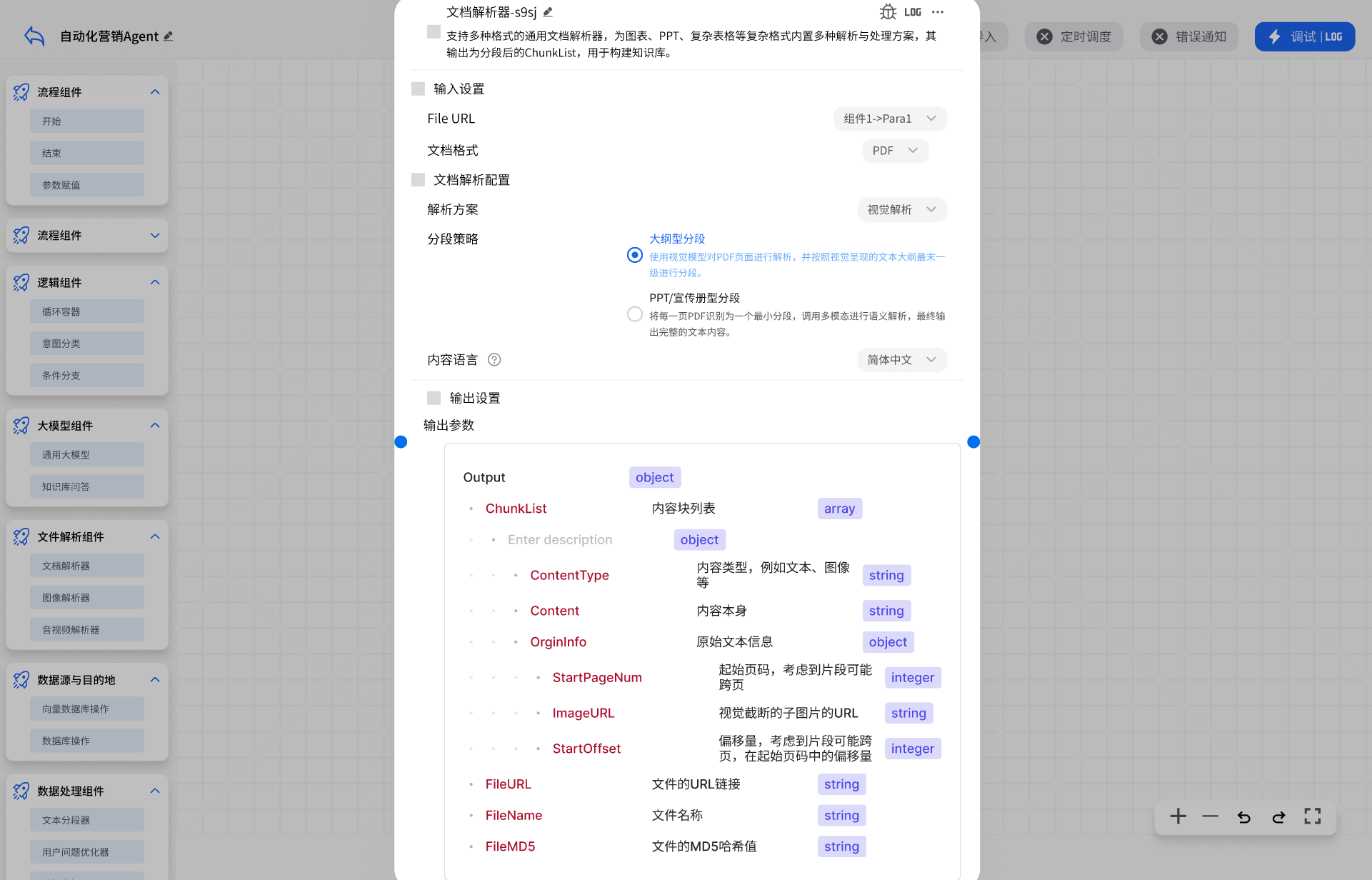
Task: Open the 文档格式 PDF dropdown
Action: (x=896, y=151)
